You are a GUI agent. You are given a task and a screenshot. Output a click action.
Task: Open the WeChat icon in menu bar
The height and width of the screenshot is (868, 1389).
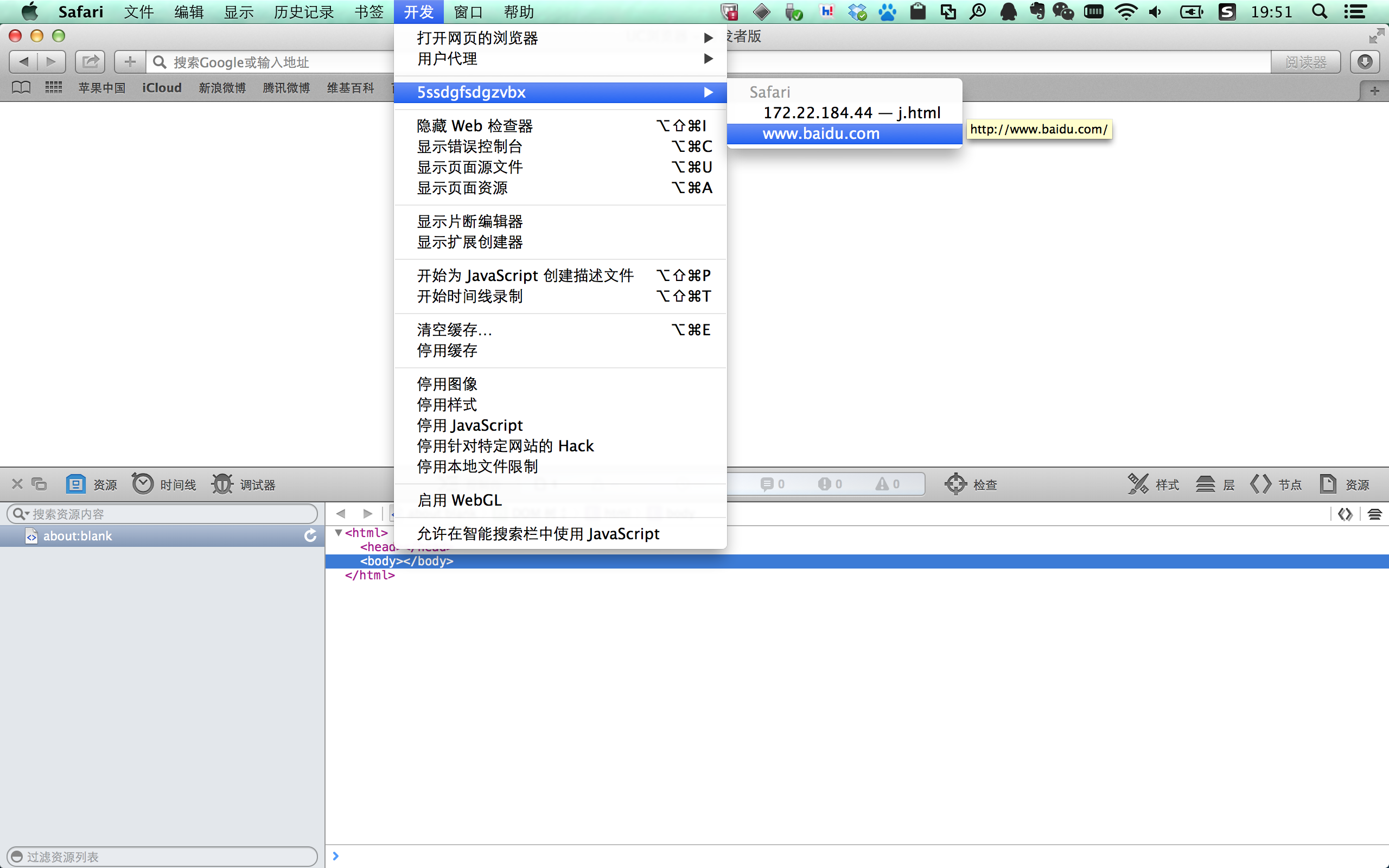tap(1063, 11)
